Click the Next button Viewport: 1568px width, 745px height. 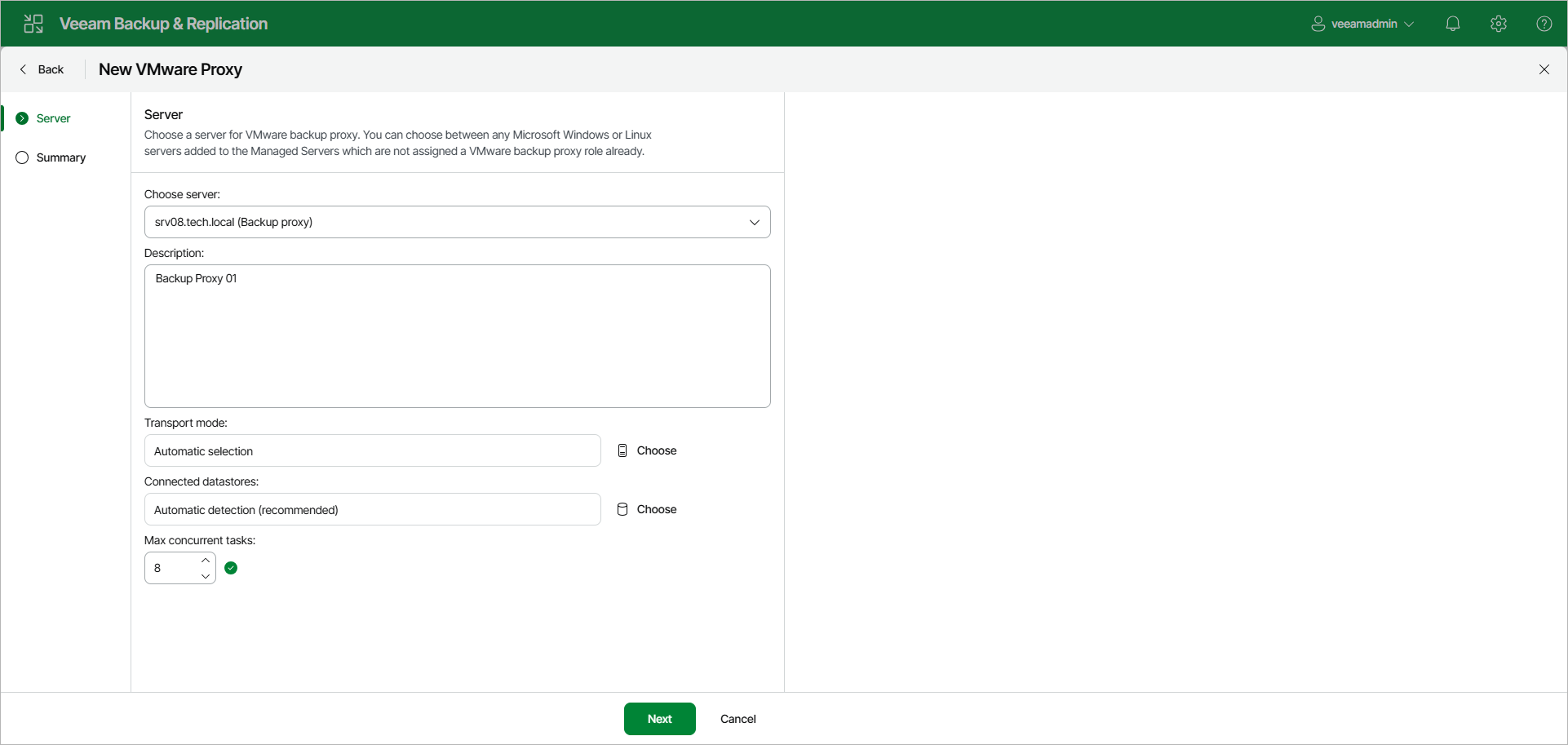(x=660, y=719)
